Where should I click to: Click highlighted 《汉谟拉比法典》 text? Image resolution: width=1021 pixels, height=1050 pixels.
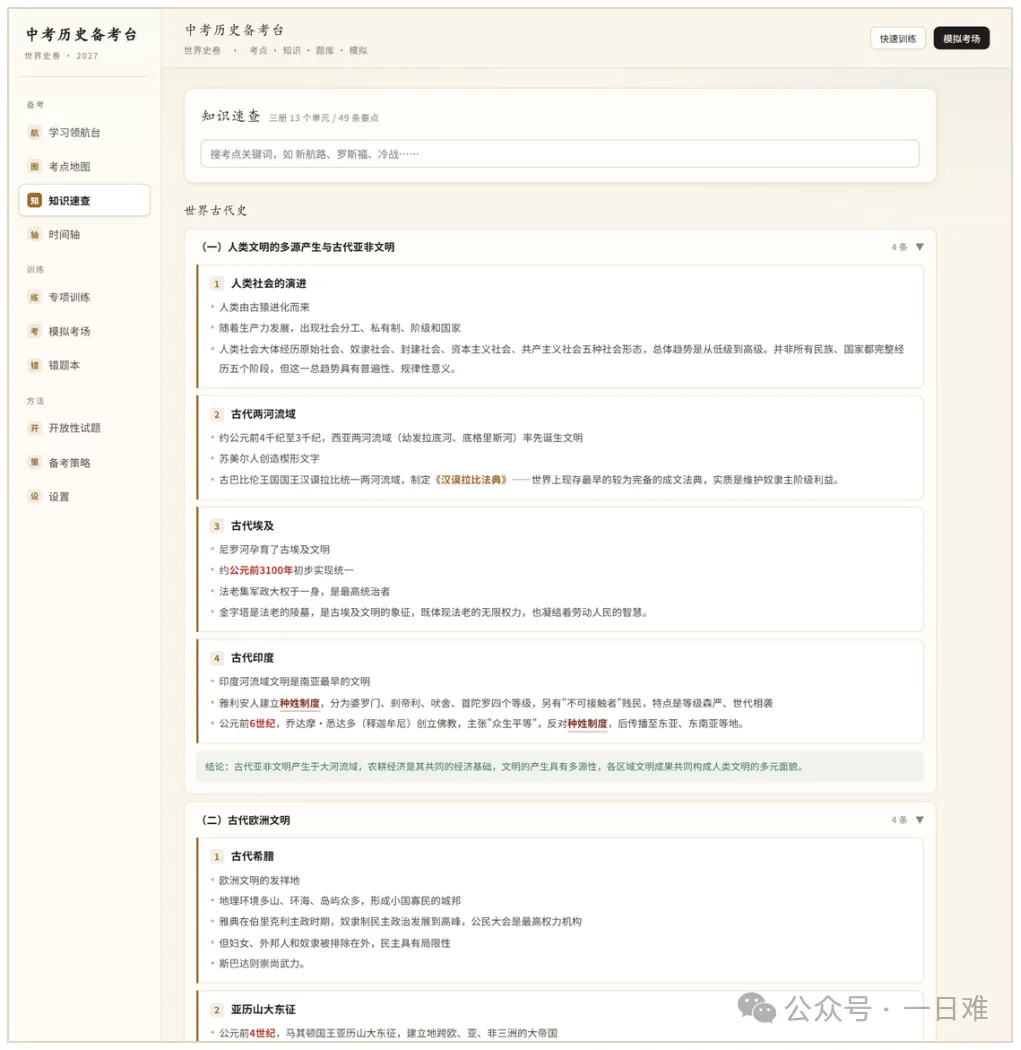tap(471, 479)
